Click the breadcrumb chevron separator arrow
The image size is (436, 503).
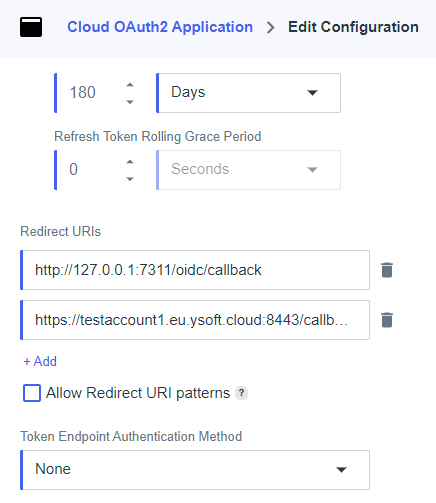point(271,27)
